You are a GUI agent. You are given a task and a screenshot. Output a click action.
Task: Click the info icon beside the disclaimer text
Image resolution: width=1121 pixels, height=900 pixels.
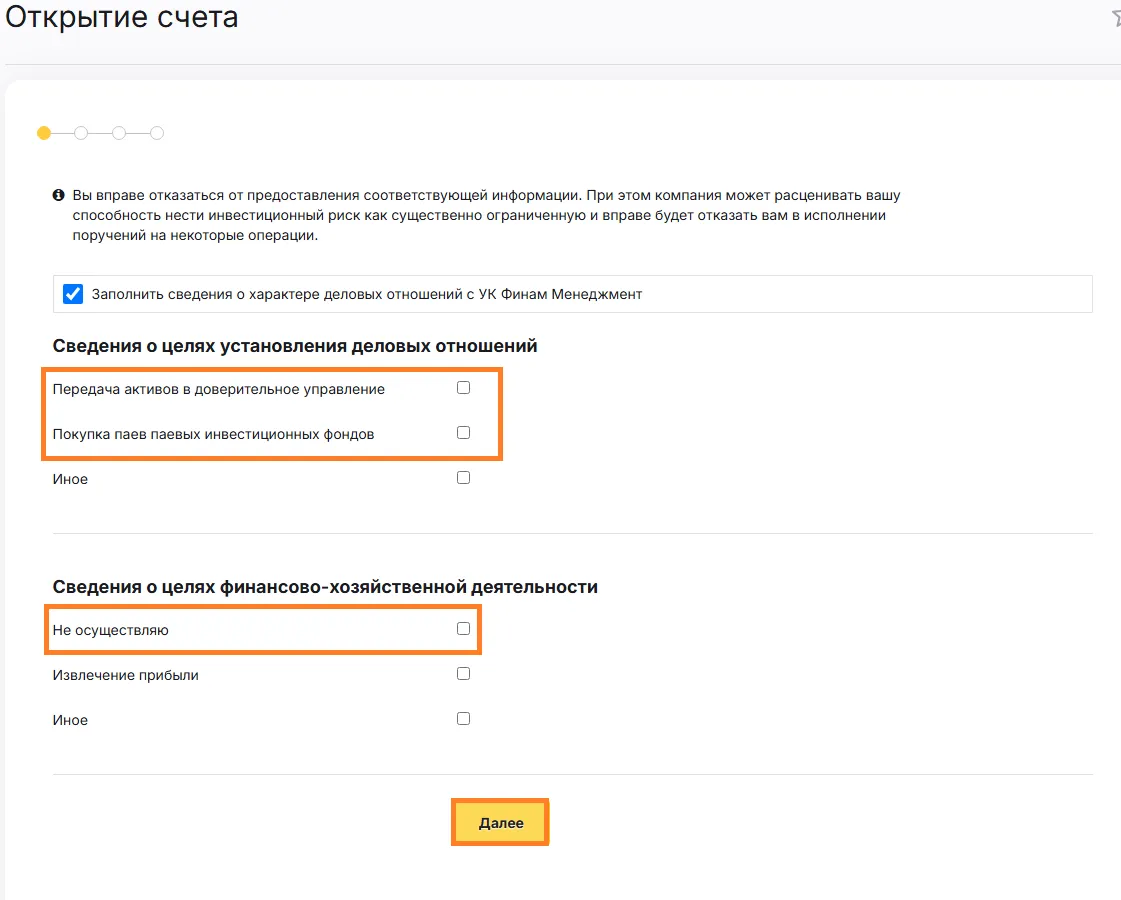click(59, 195)
